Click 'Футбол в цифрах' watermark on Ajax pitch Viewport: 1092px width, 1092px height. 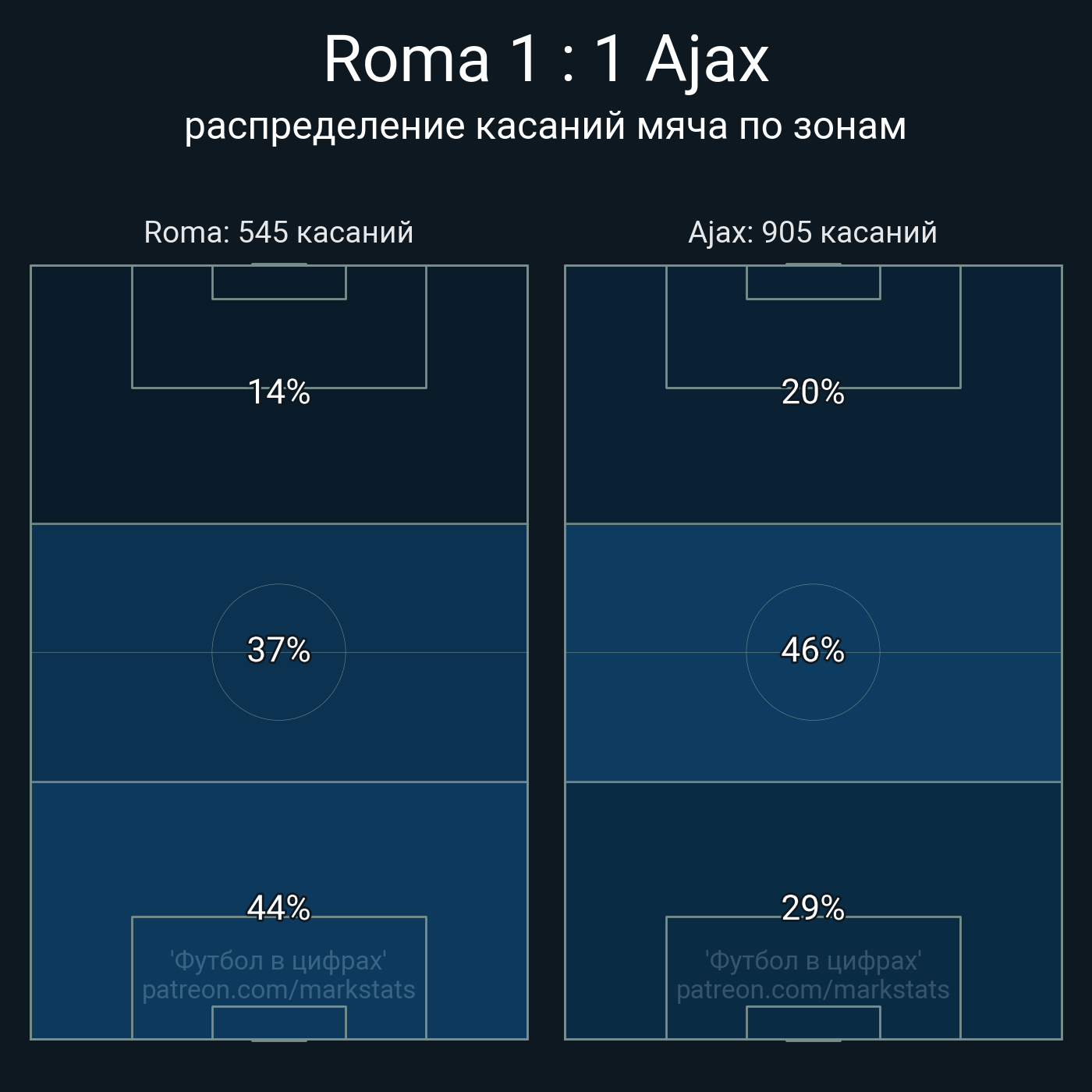[813, 961]
